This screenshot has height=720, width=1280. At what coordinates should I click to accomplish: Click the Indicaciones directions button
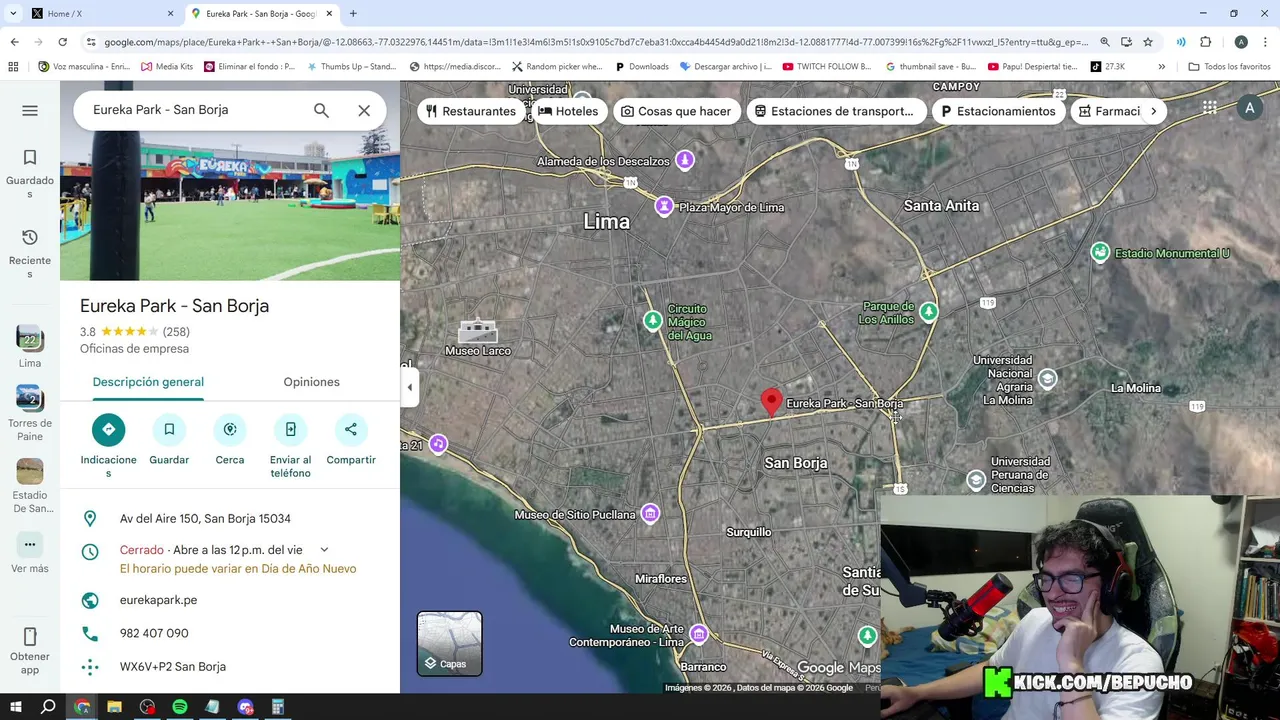109,430
